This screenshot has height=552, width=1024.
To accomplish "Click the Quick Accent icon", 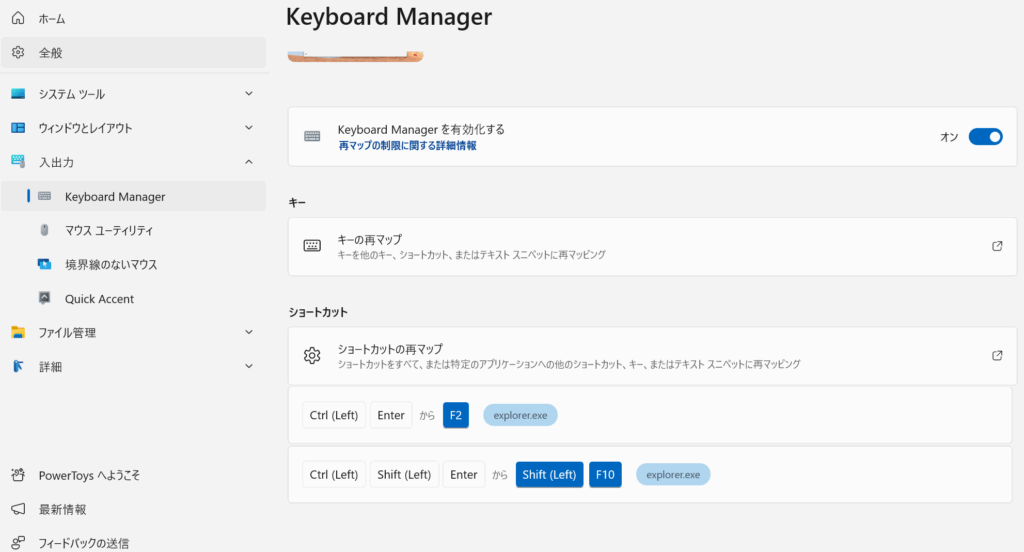I will [x=44, y=299].
